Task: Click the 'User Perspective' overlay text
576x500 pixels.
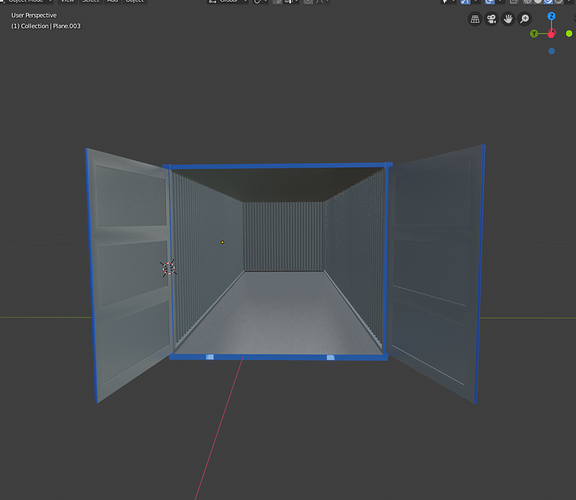Action: pyautogui.click(x=34, y=15)
